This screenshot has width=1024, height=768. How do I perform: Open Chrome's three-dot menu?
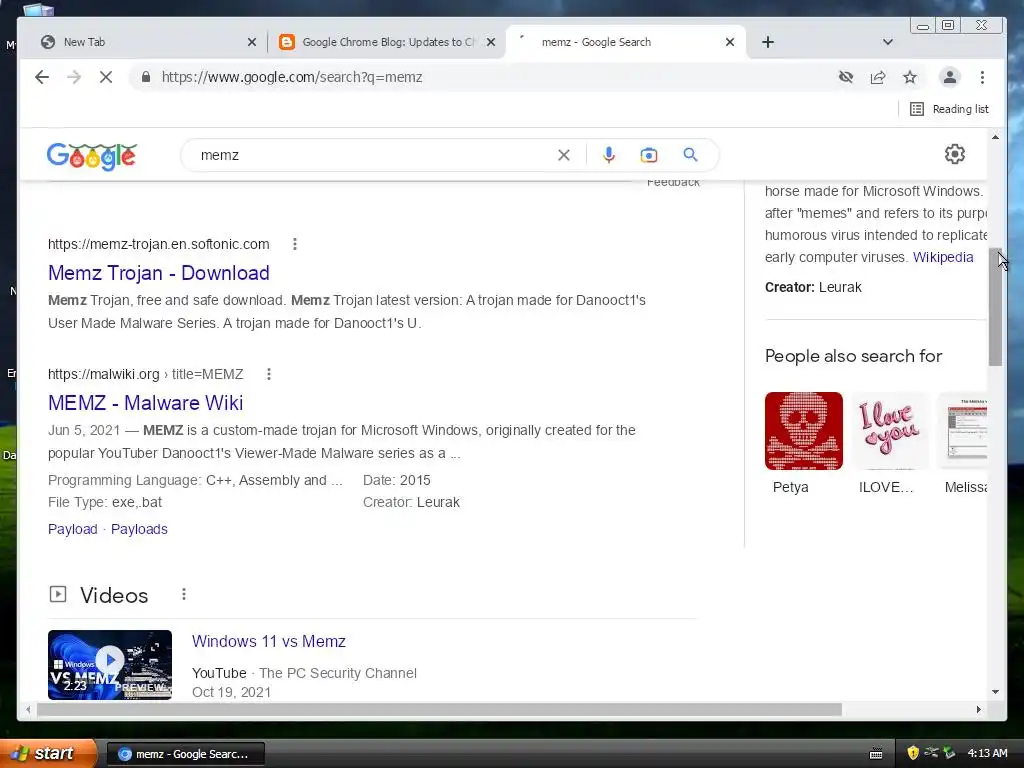[982, 77]
